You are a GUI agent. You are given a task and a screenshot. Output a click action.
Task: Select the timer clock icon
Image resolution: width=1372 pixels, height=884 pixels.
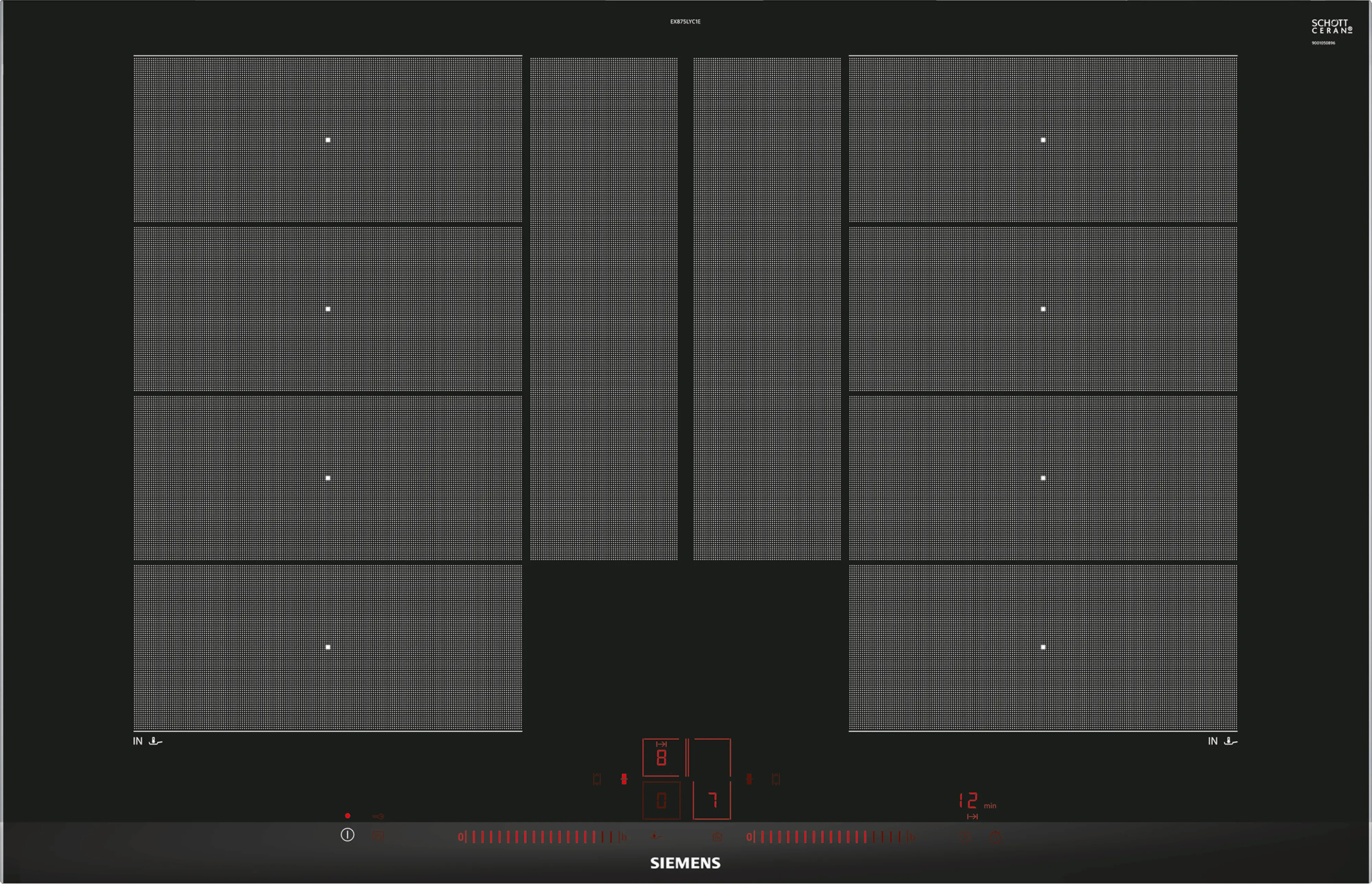tap(965, 837)
